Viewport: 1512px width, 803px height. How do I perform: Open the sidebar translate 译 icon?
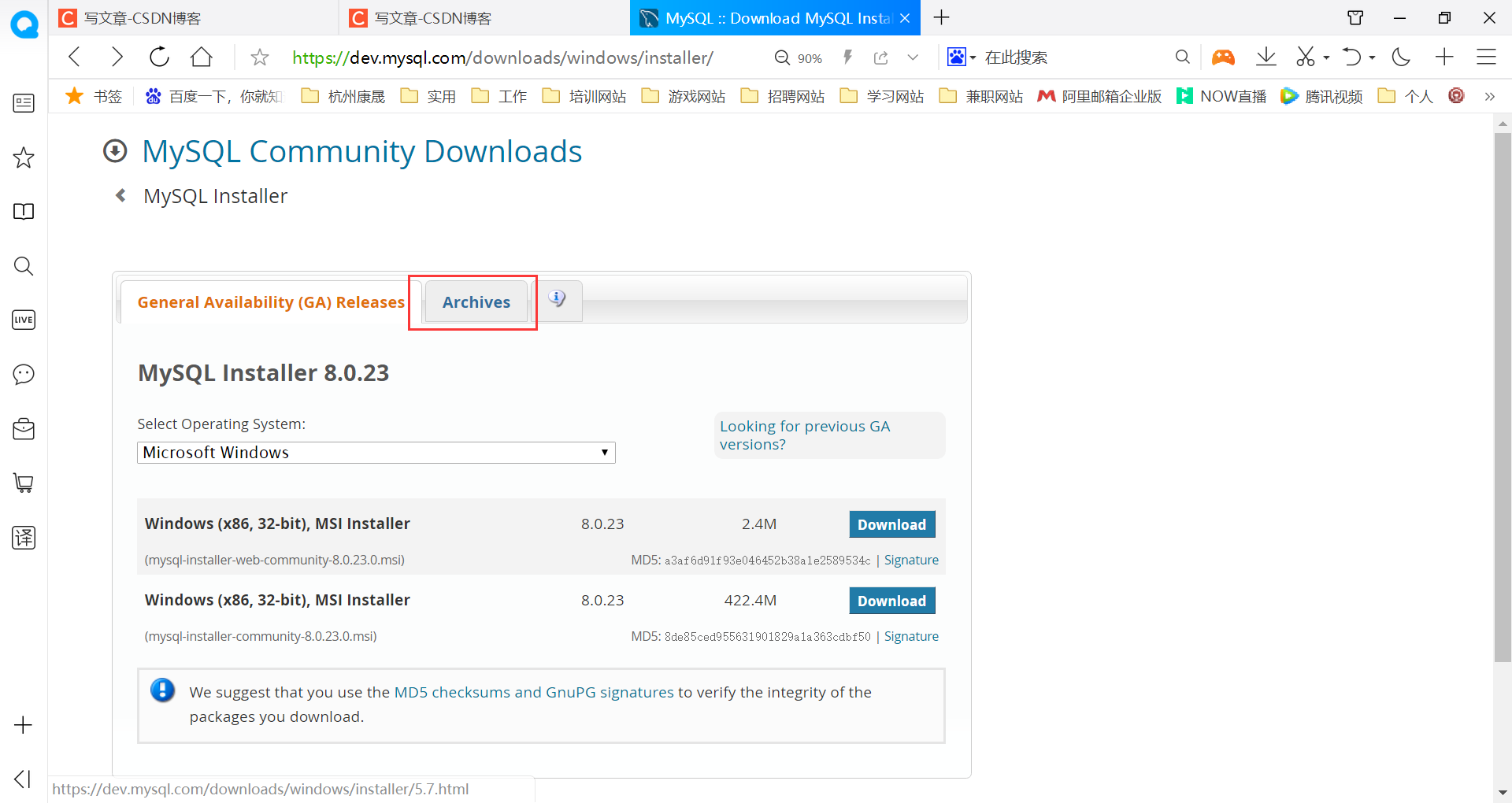point(24,538)
